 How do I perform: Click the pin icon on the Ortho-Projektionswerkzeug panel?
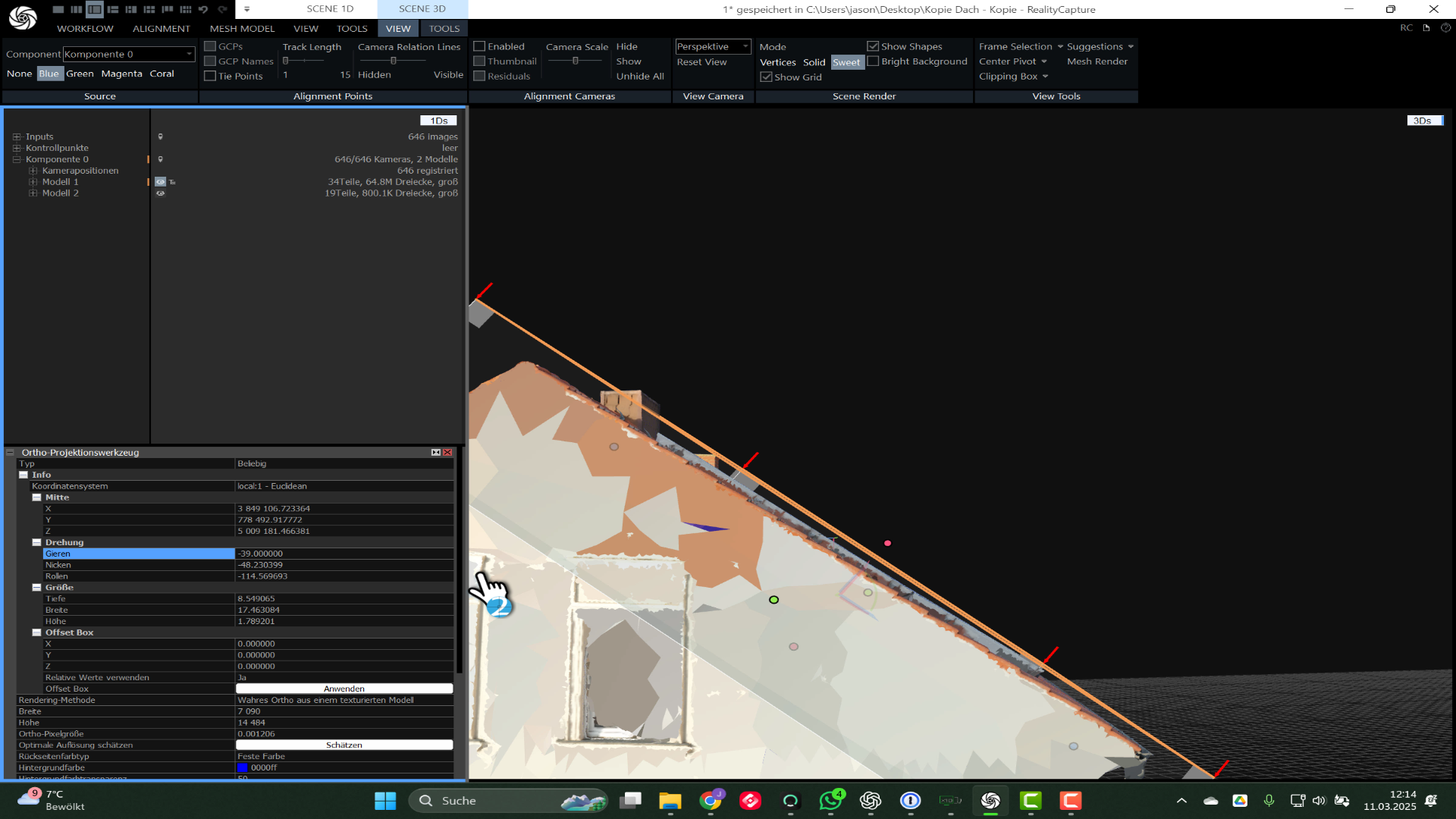[436, 452]
